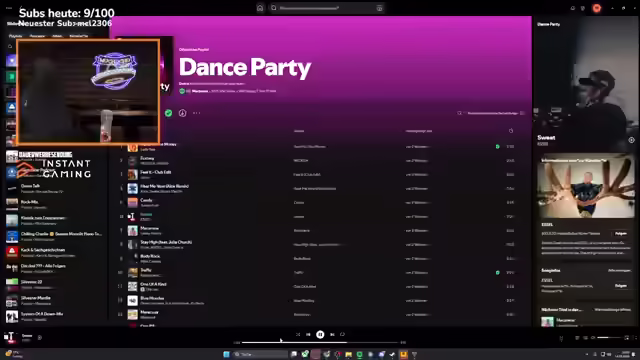
Task: Open friend activity icon
Action: coord(583,8)
